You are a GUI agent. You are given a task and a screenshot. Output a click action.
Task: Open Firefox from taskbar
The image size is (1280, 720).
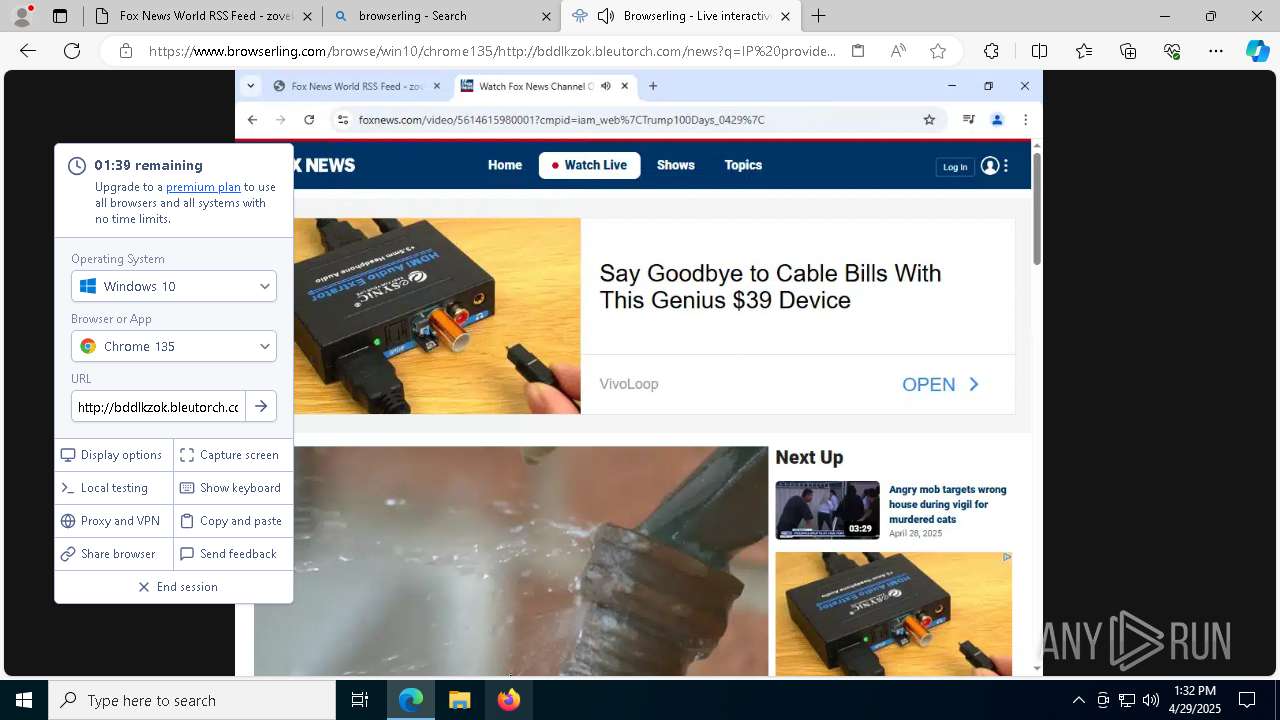tap(508, 700)
